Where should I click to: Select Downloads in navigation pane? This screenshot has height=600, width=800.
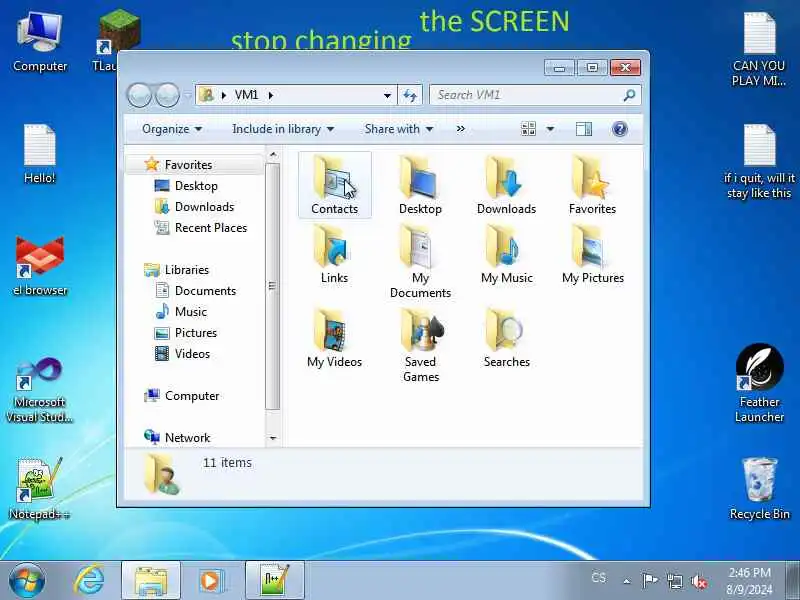(204, 207)
